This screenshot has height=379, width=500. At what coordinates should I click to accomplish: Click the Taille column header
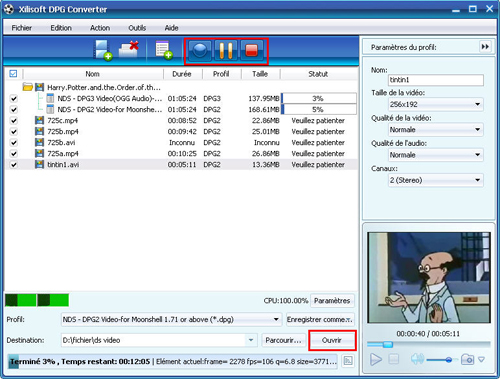click(x=260, y=74)
